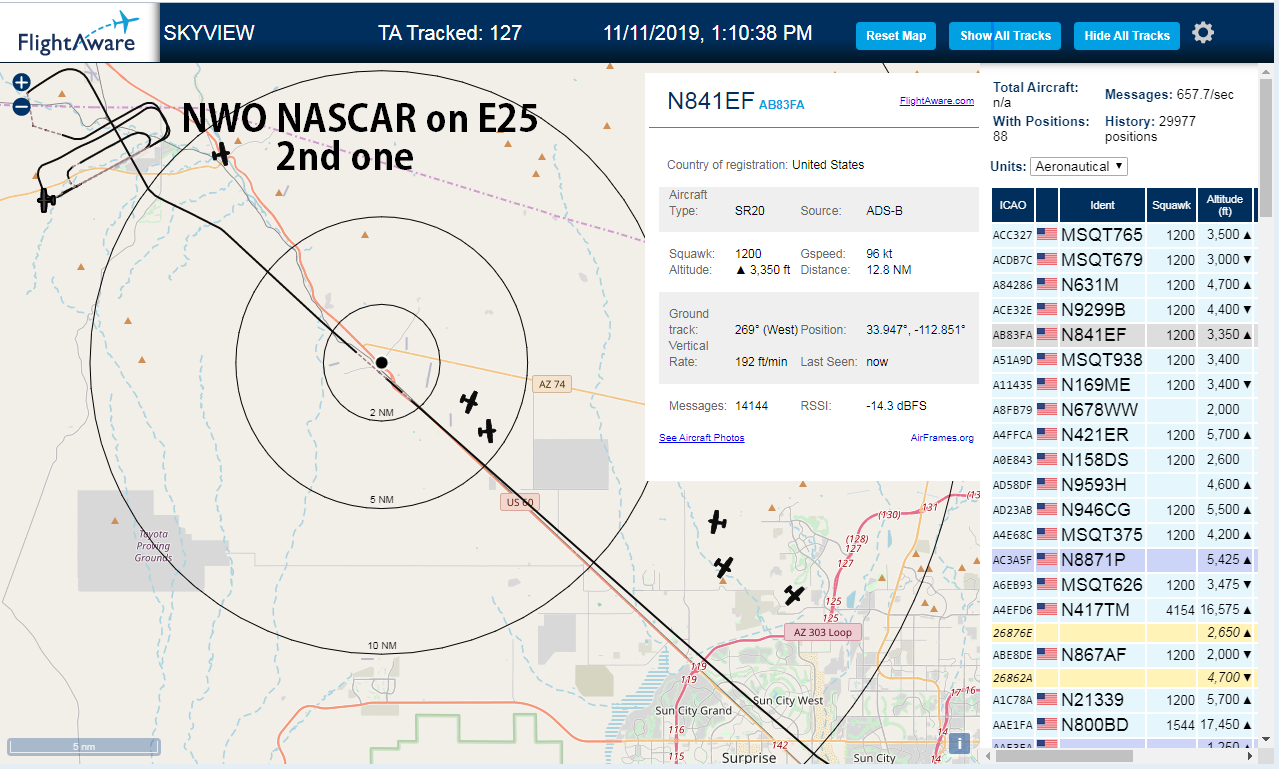Open the See Aircraft Photos link

click(x=701, y=438)
